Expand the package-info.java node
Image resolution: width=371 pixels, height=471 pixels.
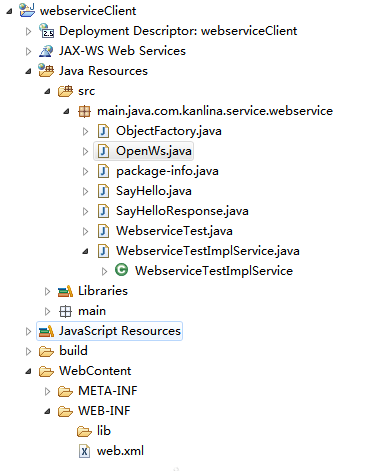[x=86, y=171]
